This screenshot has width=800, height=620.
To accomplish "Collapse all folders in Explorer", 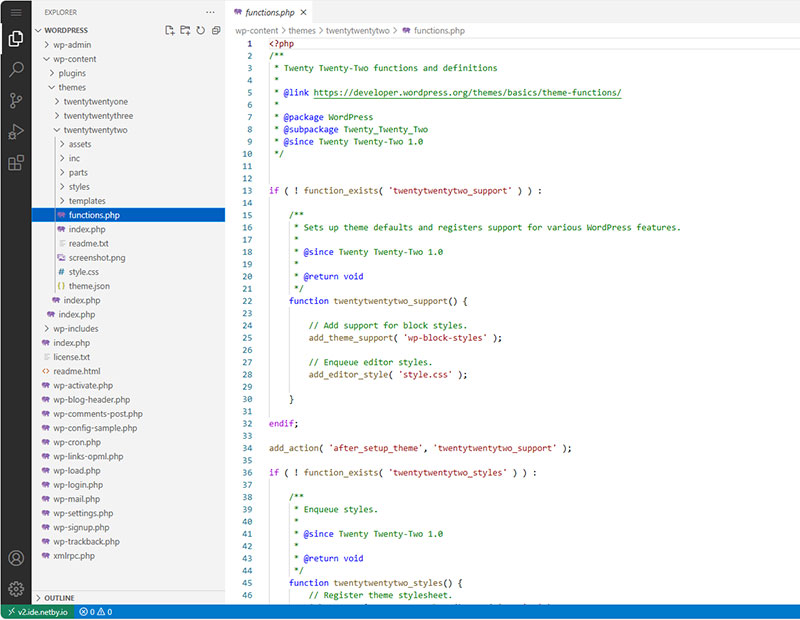I will [x=215, y=31].
